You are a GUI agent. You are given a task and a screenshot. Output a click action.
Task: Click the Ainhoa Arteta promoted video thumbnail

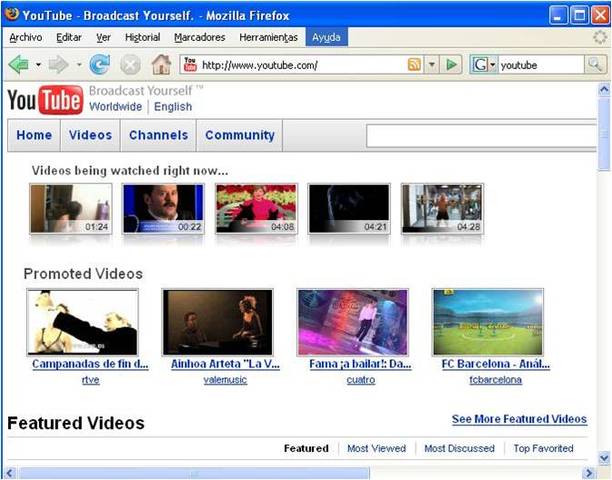coord(218,322)
